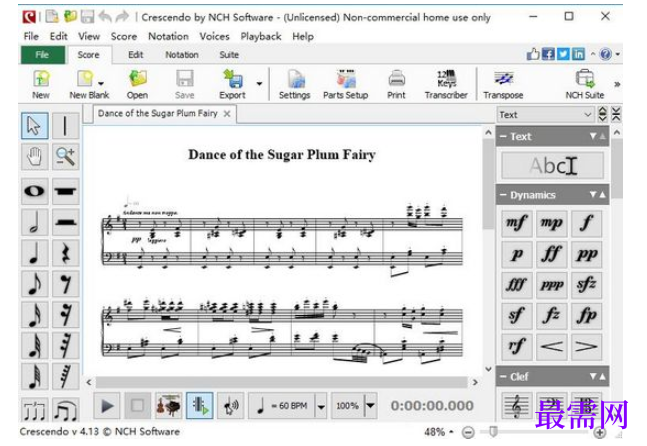Screen dimensions: 647x446
Task: Choose the eighth note tool
Action: click(x=35, y=284)
